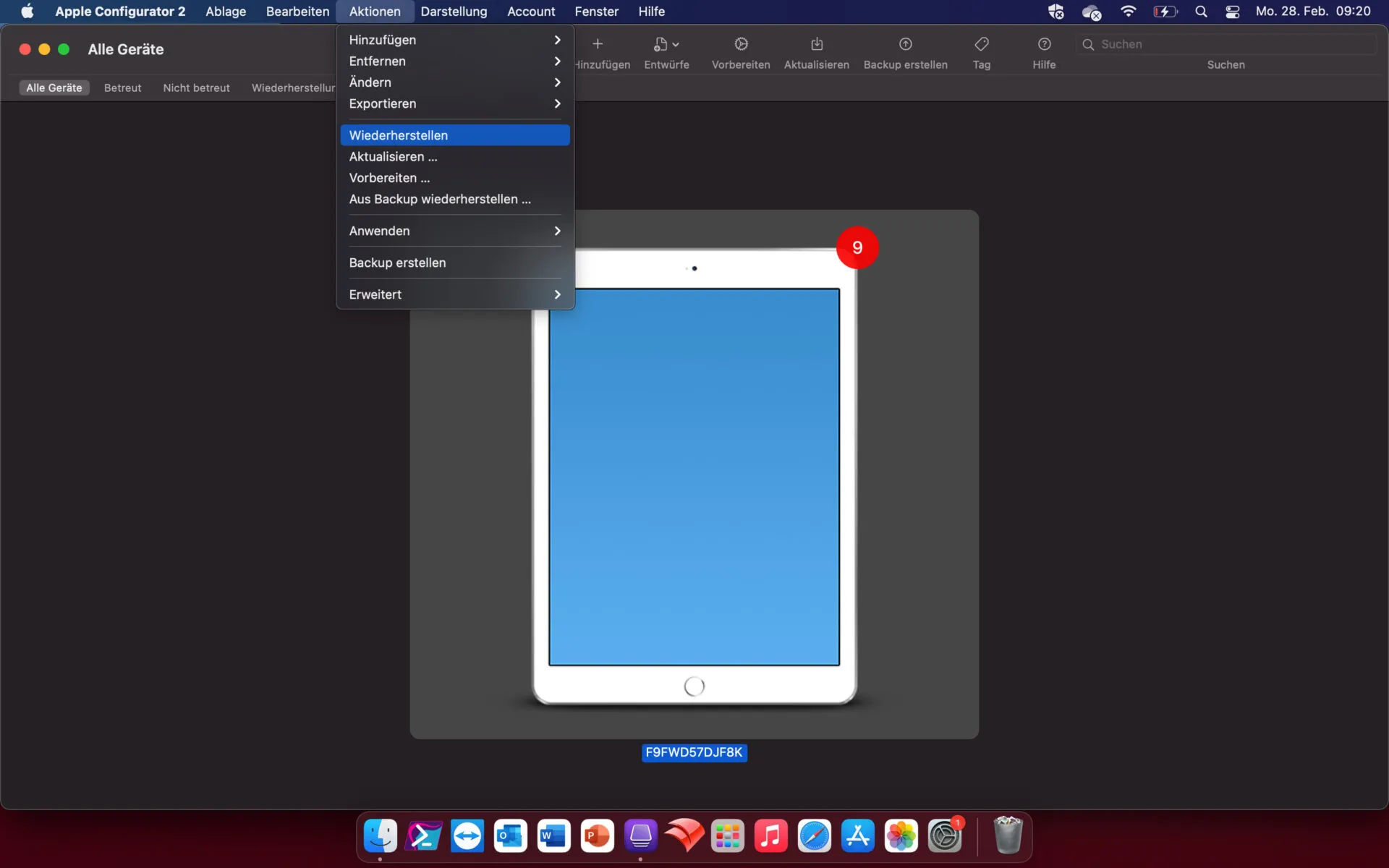Switch to Nicht betreut filter tab

pyautogui.click(x=196, y=88)
